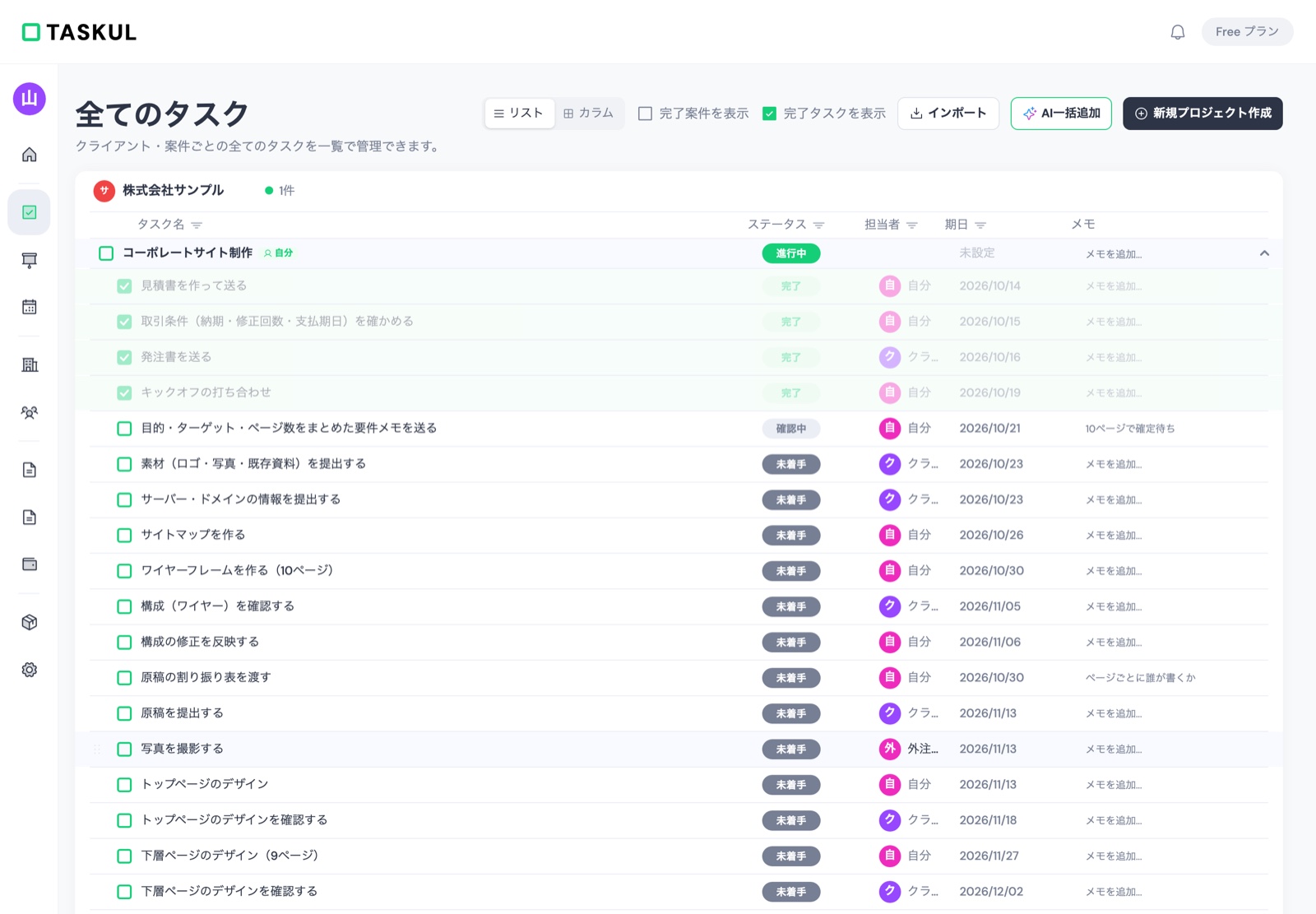Click assignee avatar on 構成の修正を反映する row

coord(889,642)
